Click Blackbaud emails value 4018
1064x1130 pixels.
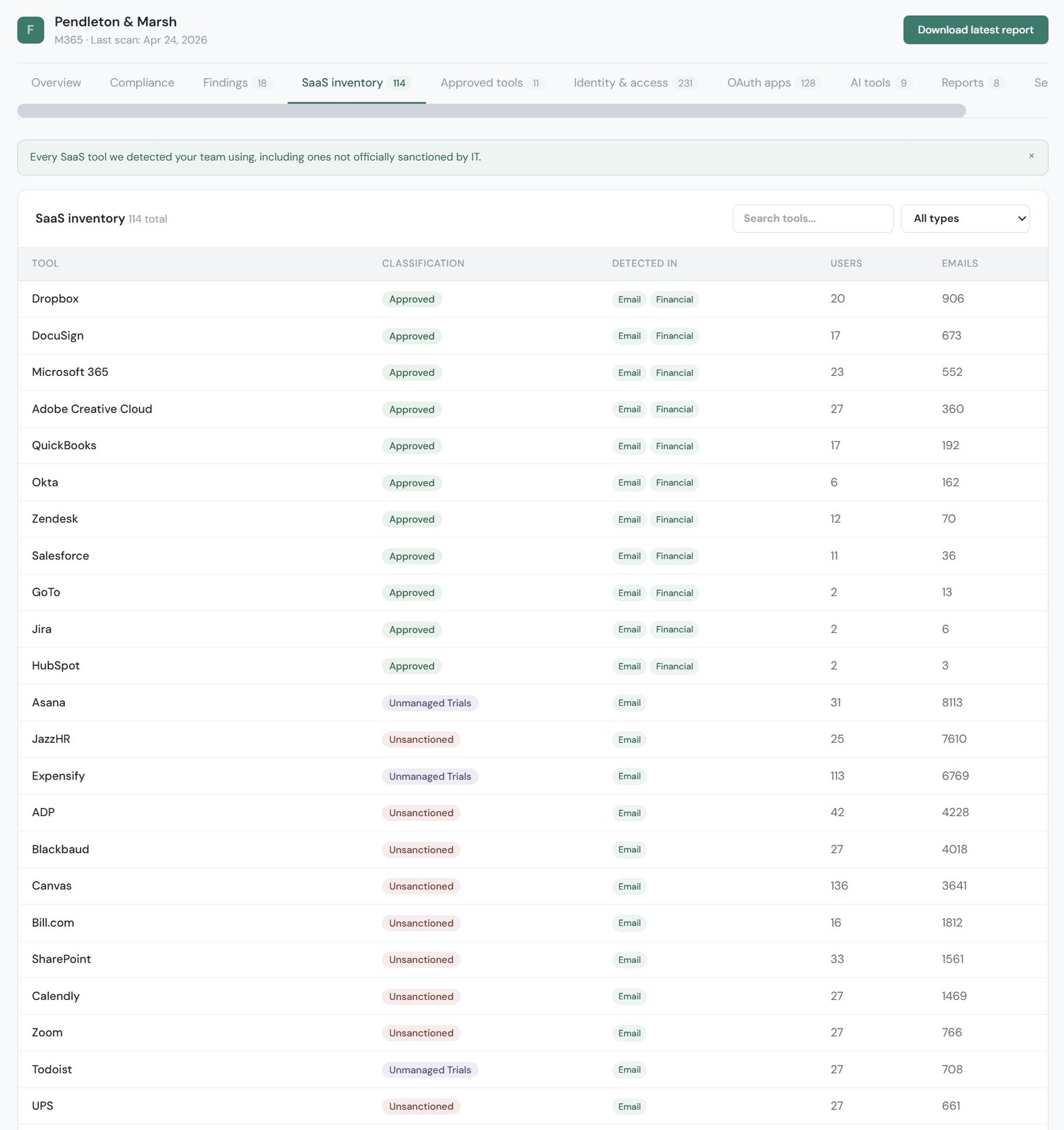954,849
